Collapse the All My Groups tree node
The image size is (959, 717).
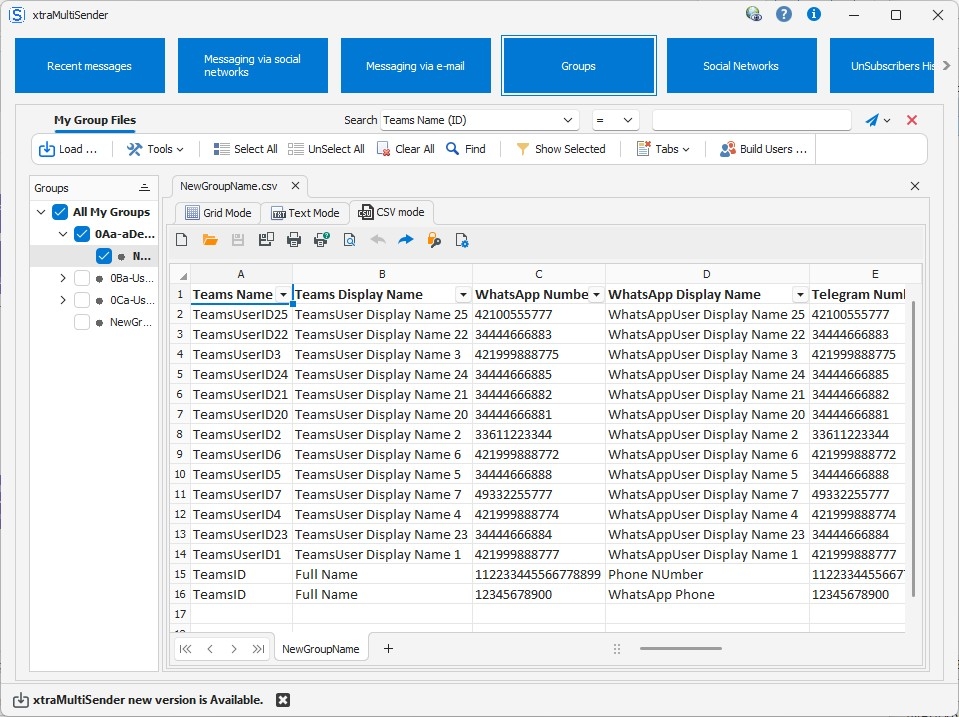(x=41, y=212)
